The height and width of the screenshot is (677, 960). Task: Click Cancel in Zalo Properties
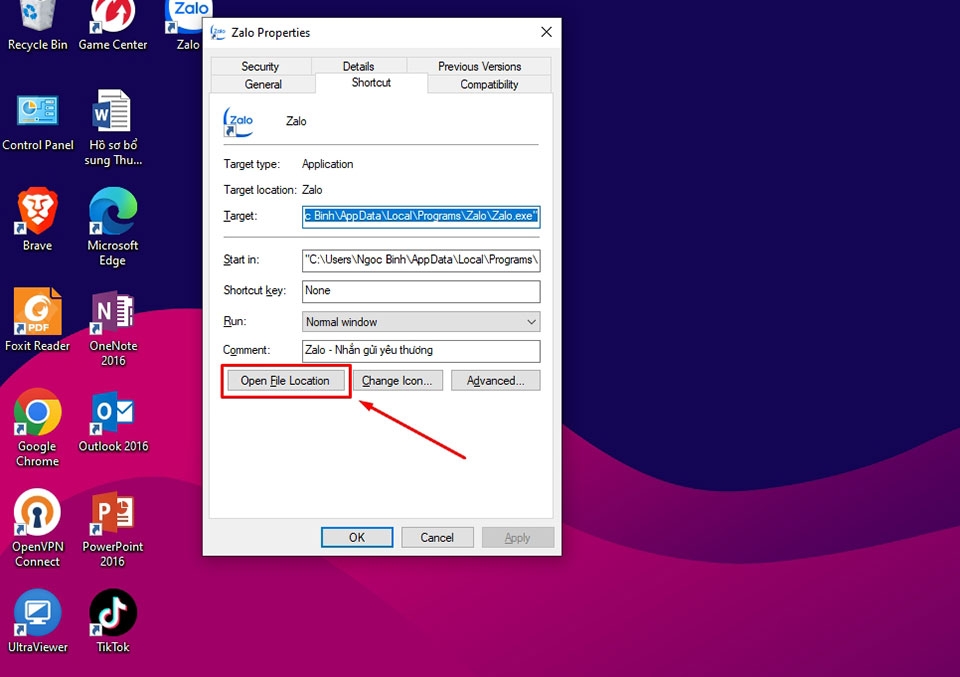437,537
